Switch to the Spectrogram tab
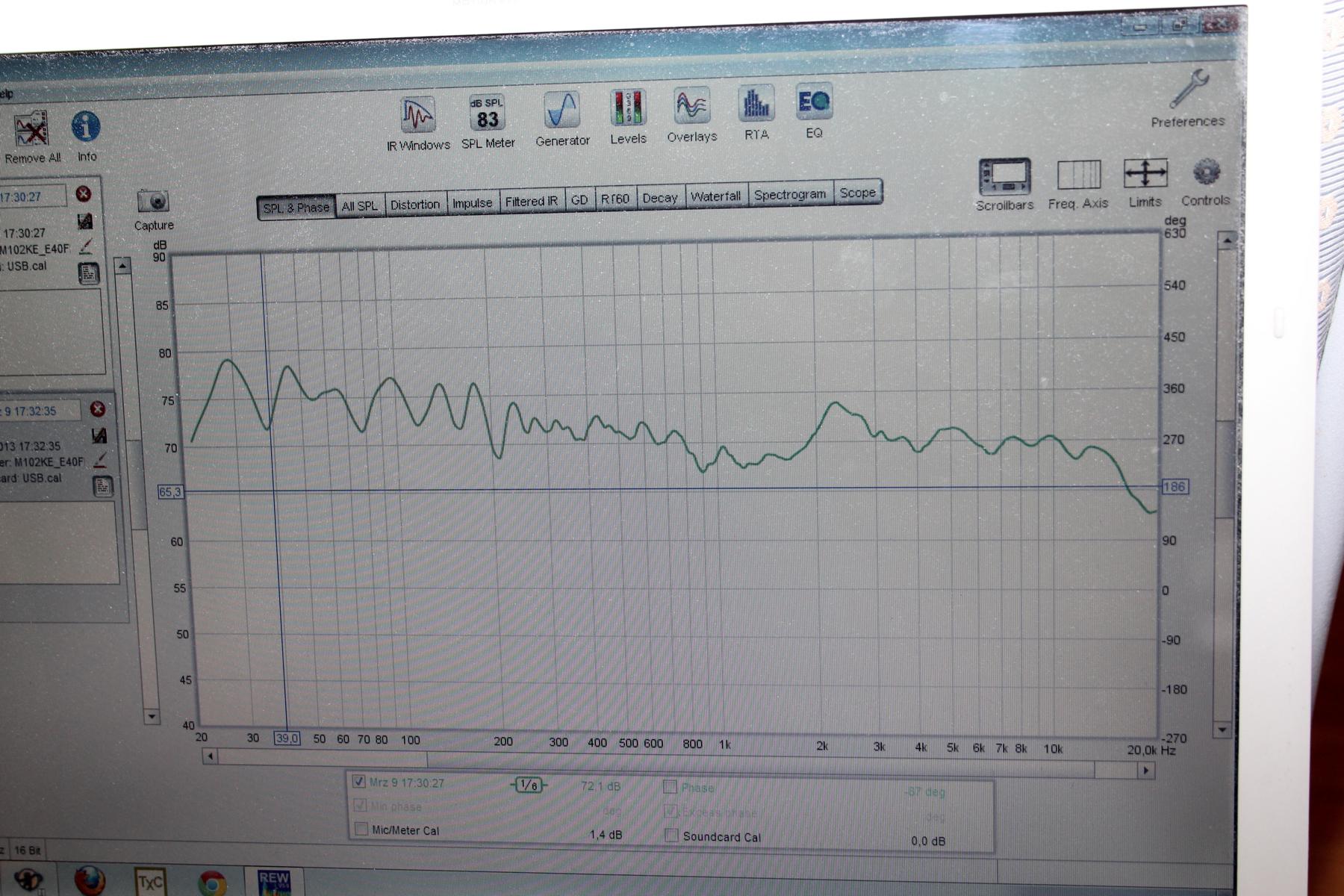 coord(789,195)
